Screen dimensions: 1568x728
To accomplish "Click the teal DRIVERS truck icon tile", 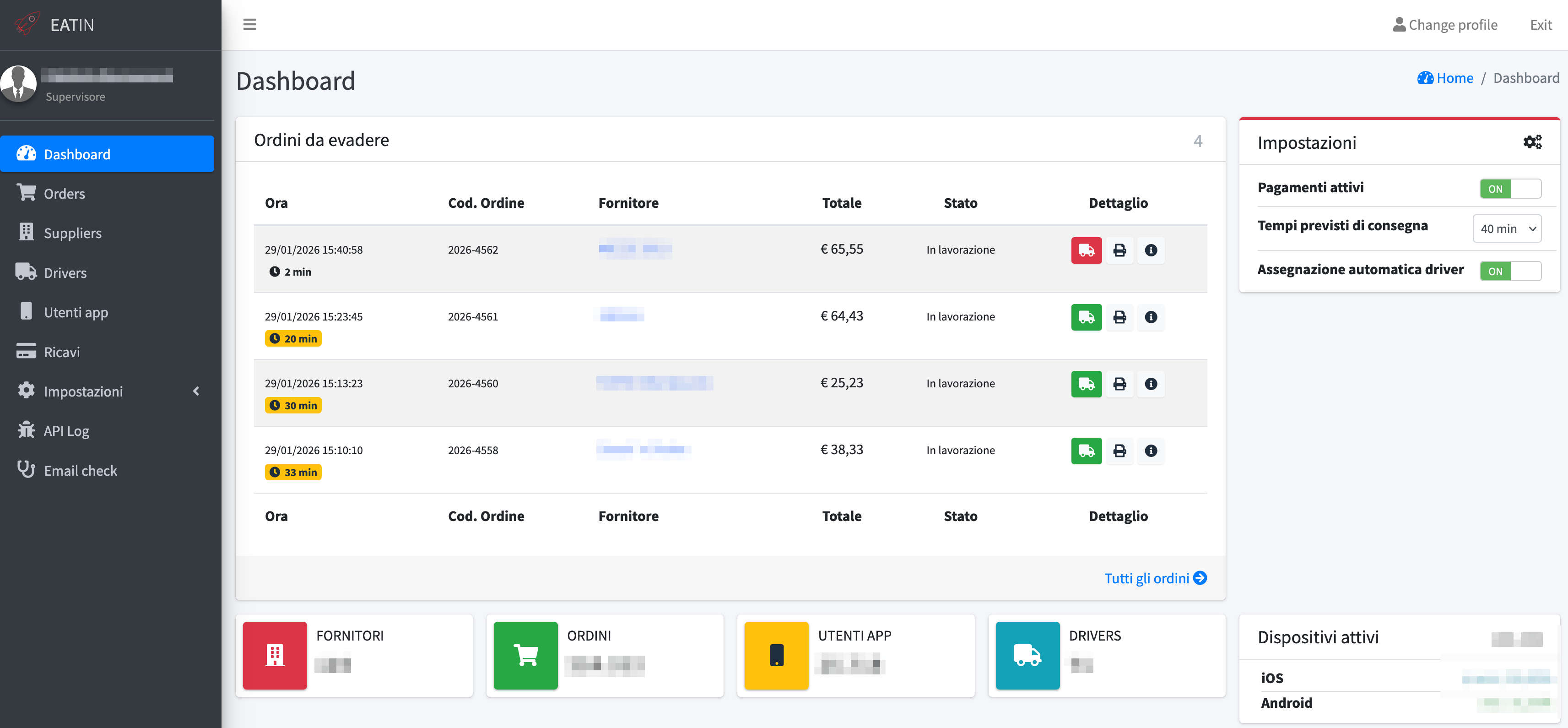I will (x=1027, y=656).
